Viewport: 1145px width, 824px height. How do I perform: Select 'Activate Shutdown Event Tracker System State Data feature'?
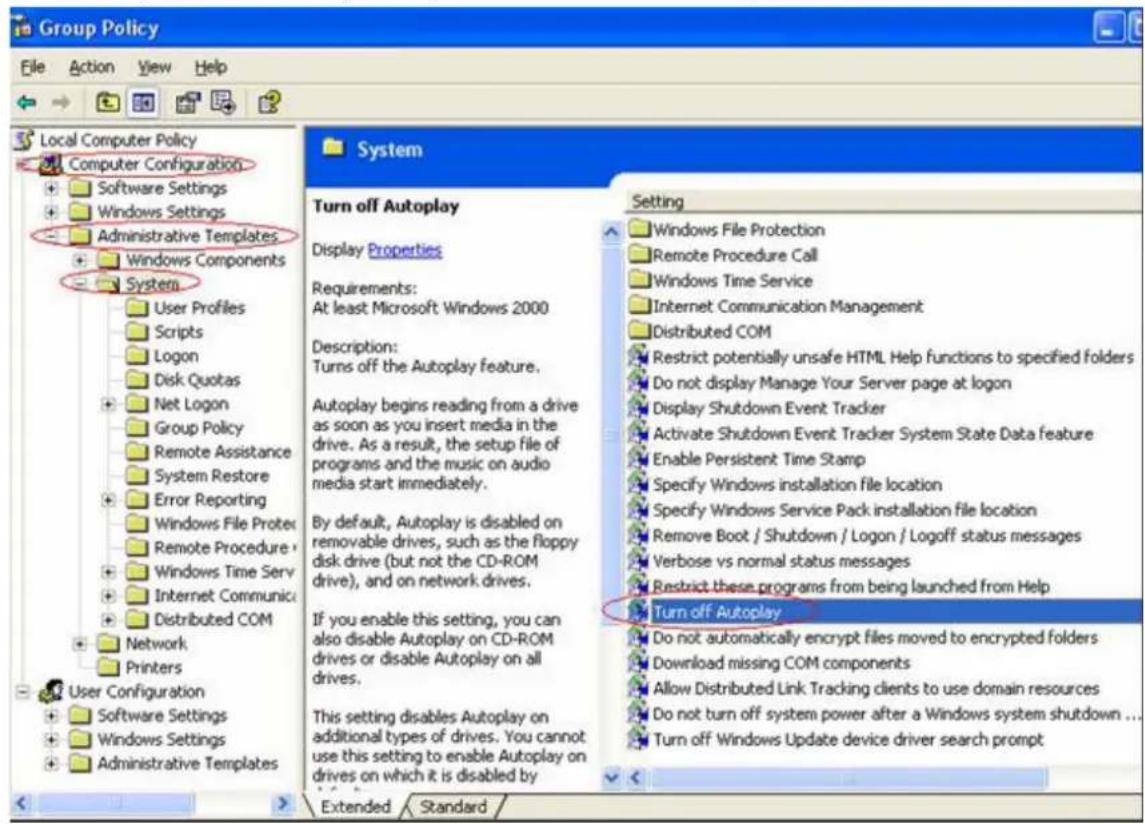tap(873, 433)
